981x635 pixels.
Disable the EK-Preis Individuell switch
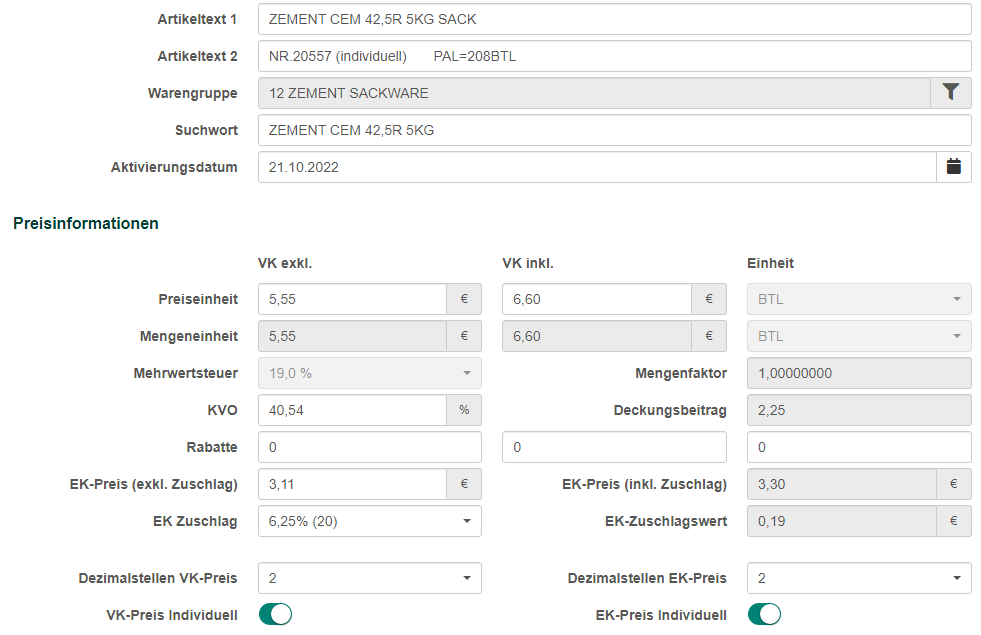coord(764,614)
